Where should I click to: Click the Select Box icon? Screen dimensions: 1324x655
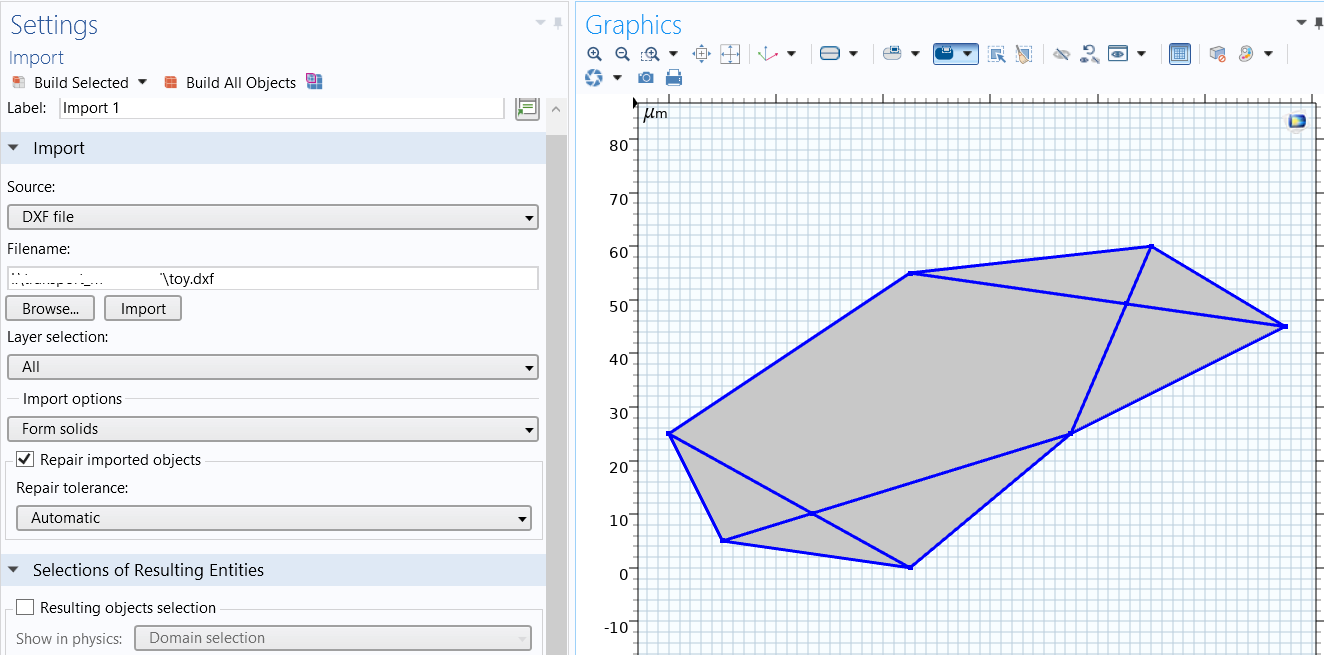[x=996, y=54]
